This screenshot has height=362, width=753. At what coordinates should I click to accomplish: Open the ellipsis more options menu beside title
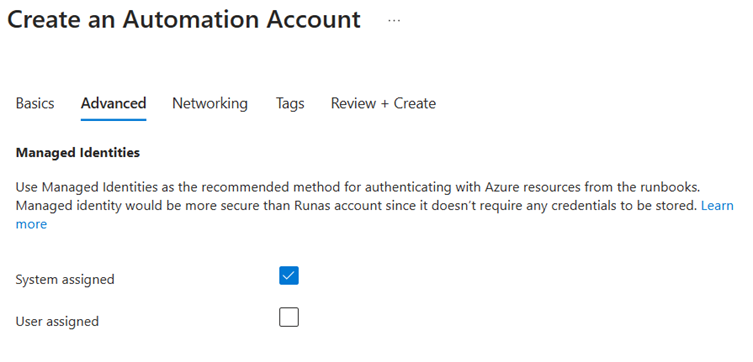[x=394, y=21]
